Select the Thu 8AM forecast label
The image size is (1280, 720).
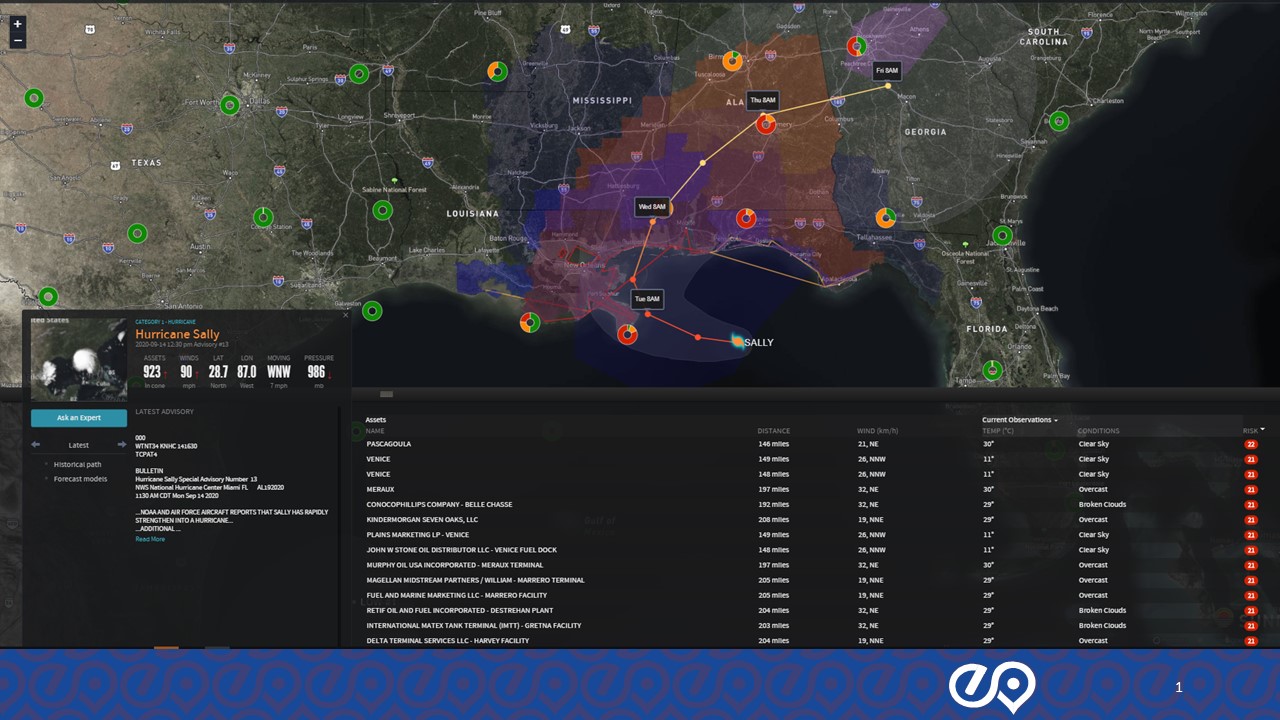(x=763, y=101)
